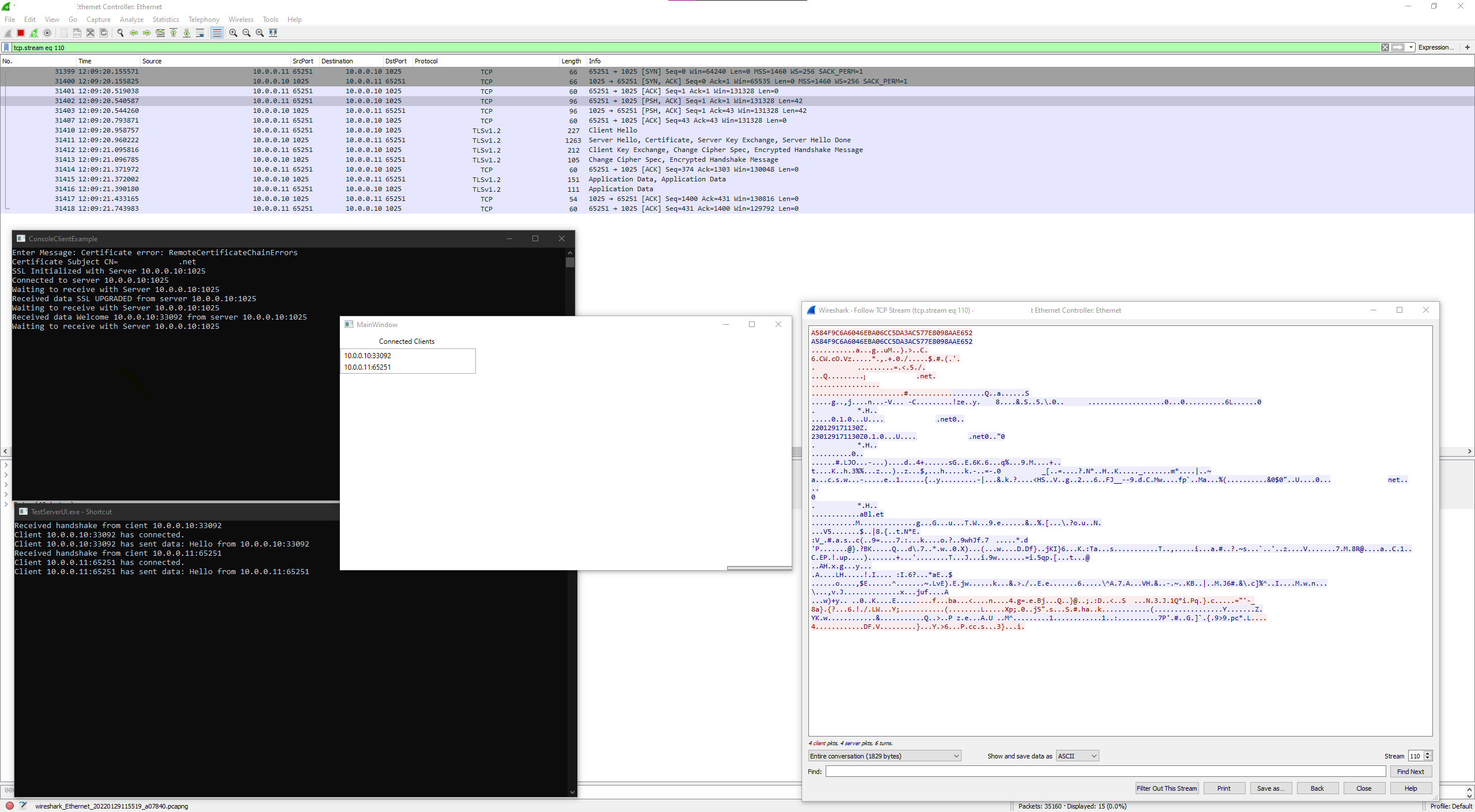Click the Stream number field
This screenshot has height=812, width=1475.
(1416, 756)
